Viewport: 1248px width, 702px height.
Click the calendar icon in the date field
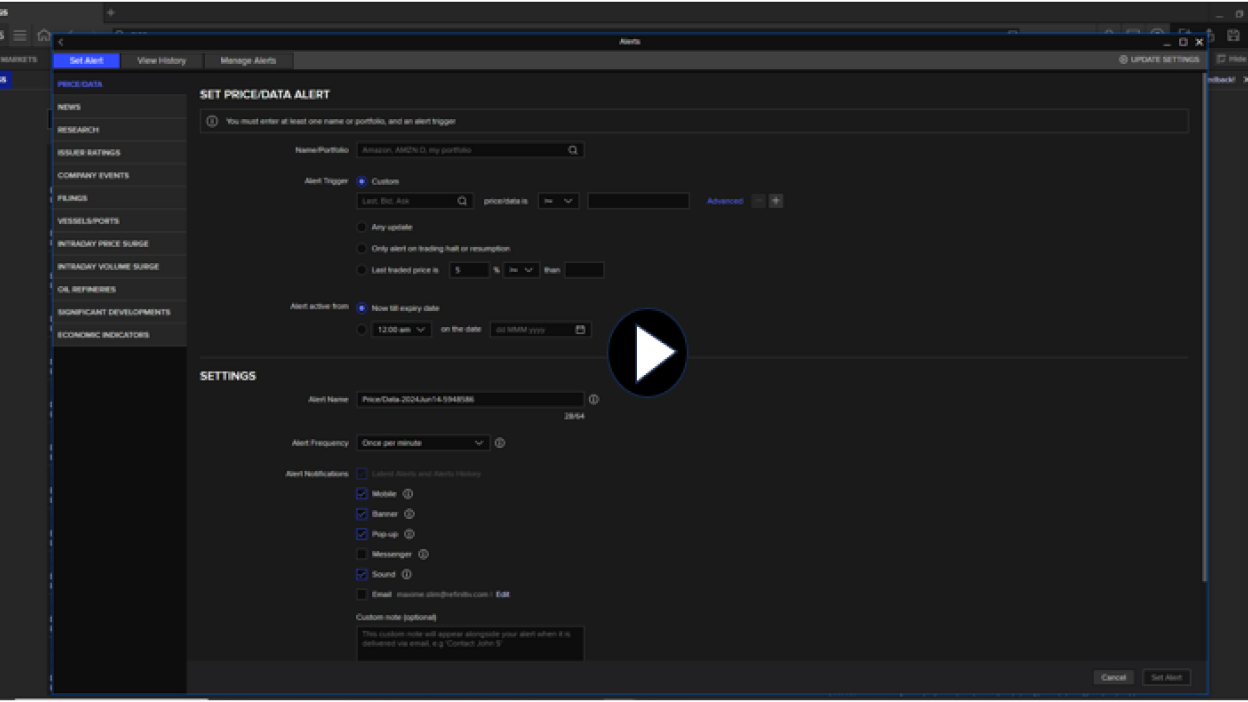(580, 329)
